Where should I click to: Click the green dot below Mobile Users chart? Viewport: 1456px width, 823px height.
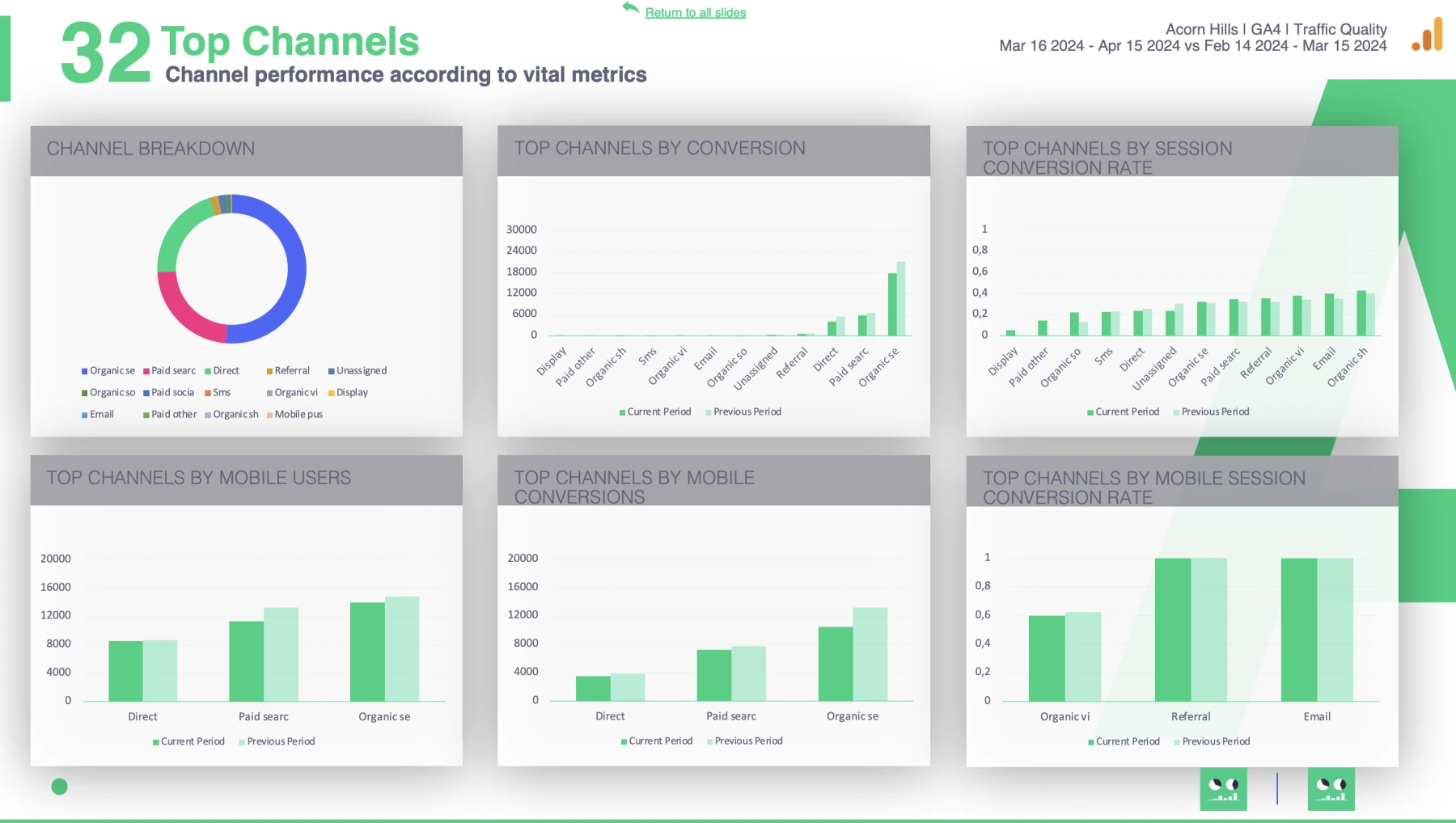coord(60,787)
